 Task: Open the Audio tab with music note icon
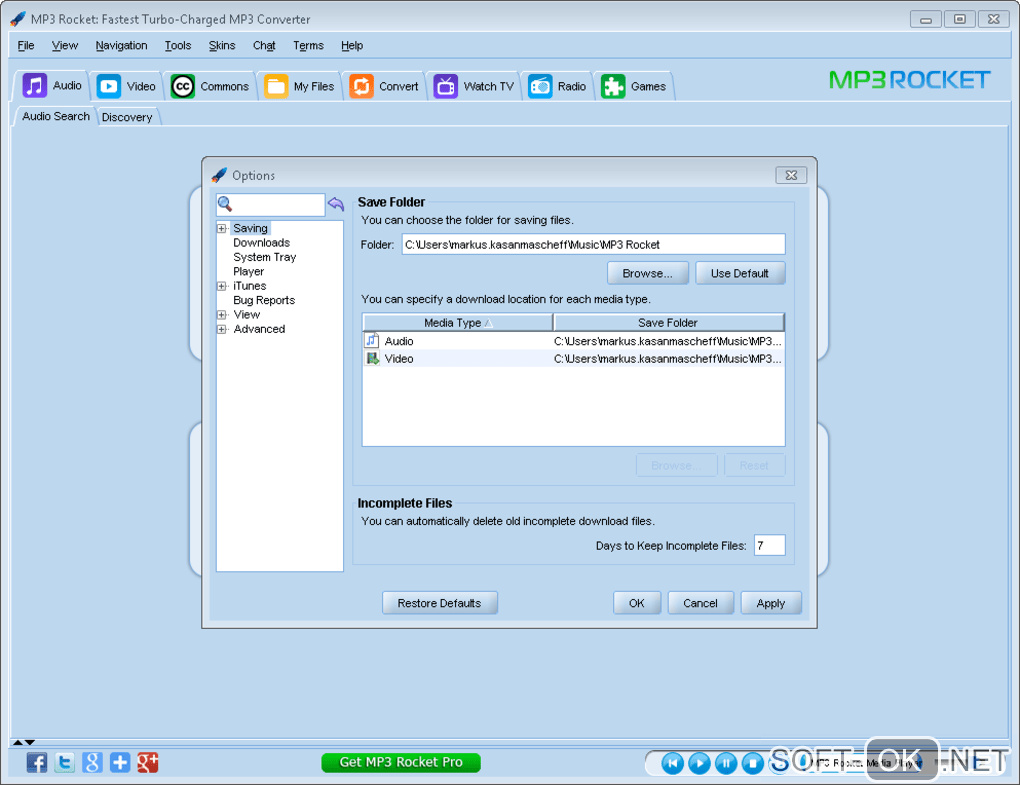(x=52, y=85)
